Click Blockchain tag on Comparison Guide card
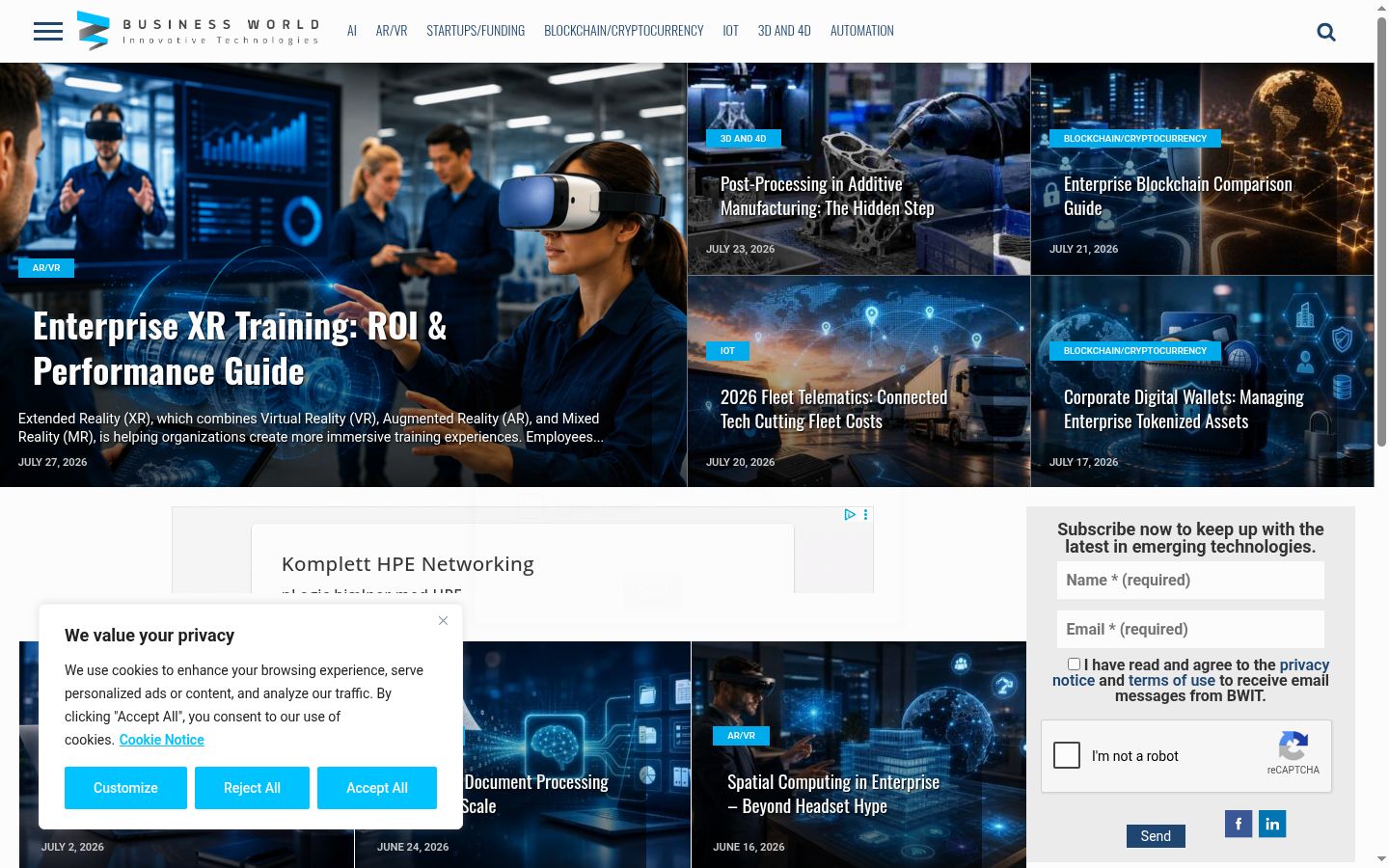The width and height of the screenshot is (1389, 868). 1135,139
